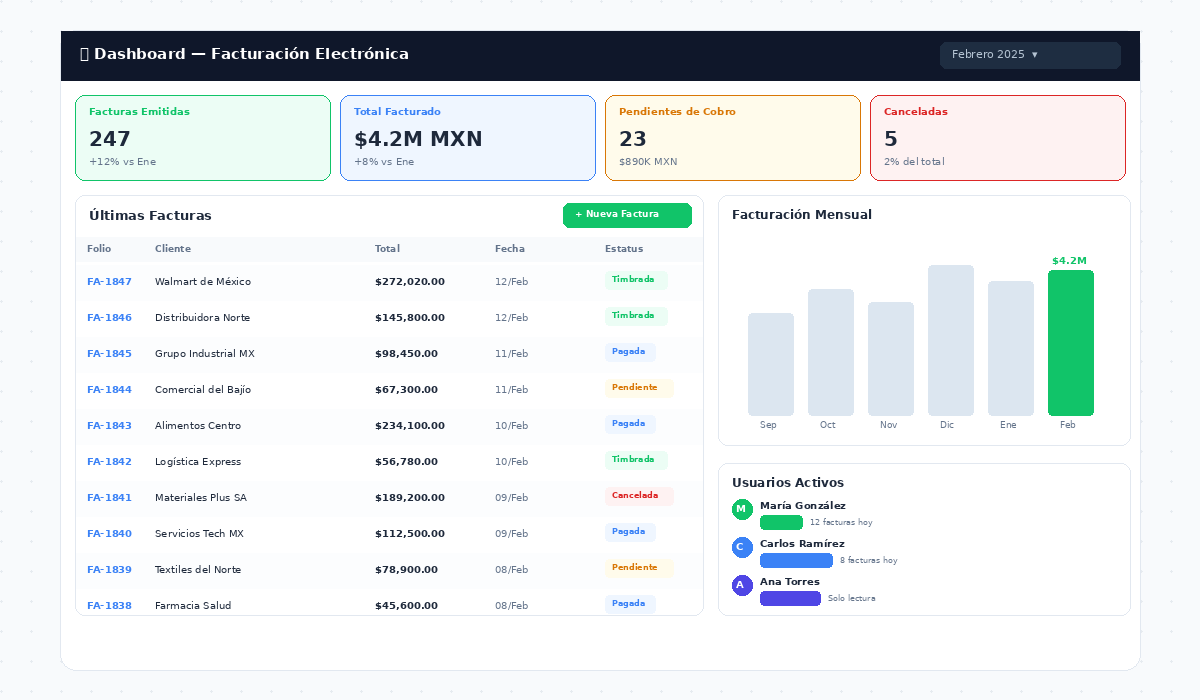The width and height of the screenshot is (1200, 700).
Task: Click Carlos Ramírez's blue C avatar
Action: (742, 548)
